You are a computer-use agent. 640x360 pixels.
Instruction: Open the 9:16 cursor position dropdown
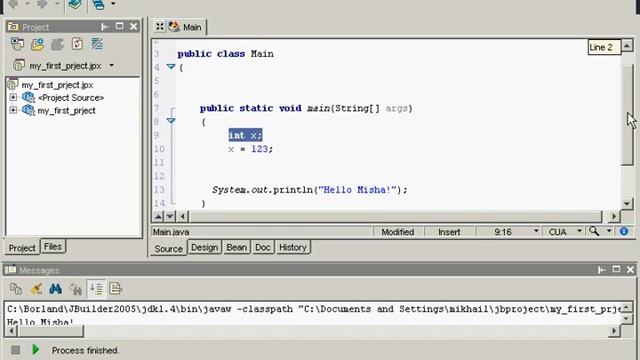(536, 231)
